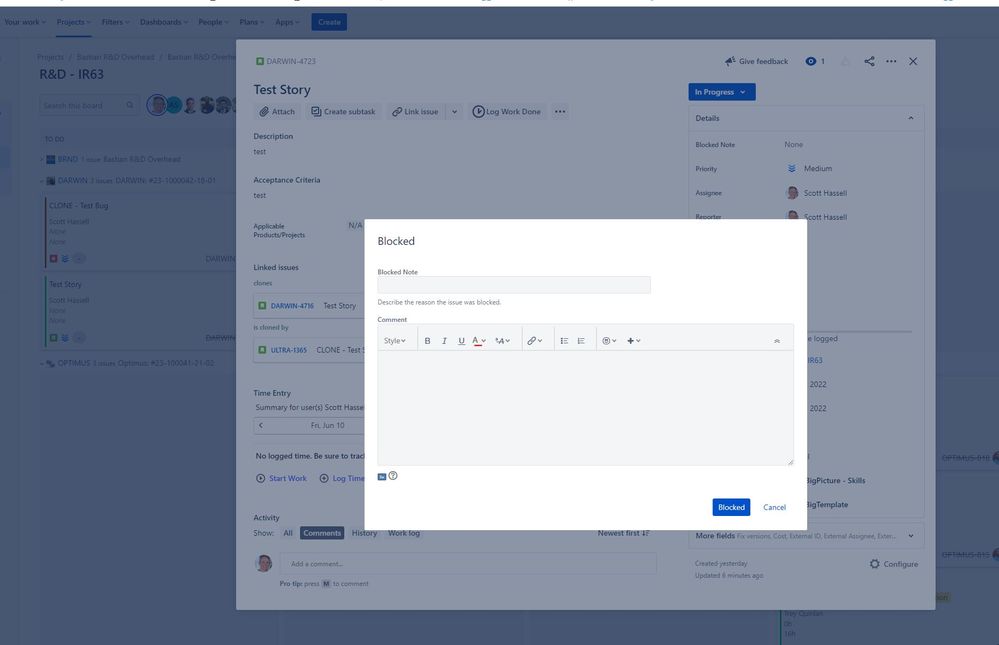Insert a bulleted list in the comment
The image size is (999, 645).
[564, 340]
